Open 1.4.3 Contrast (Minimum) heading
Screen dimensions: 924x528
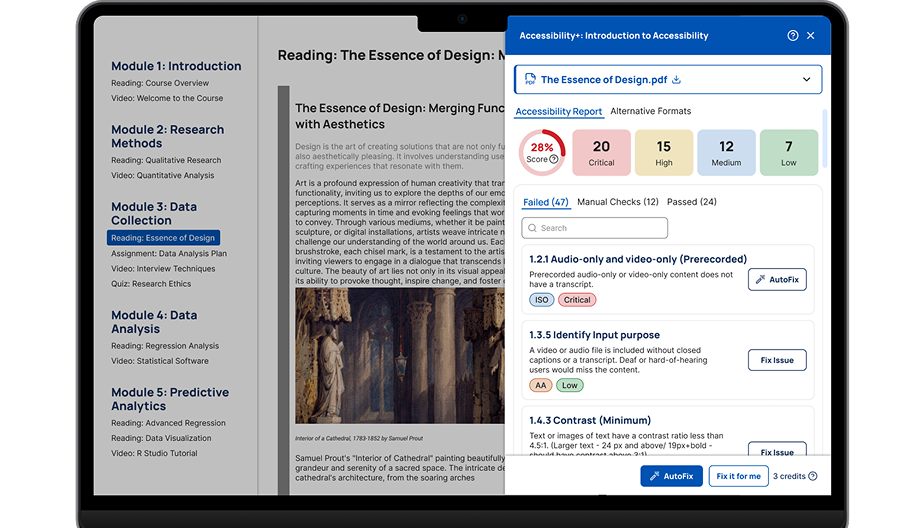click(590, 420)
